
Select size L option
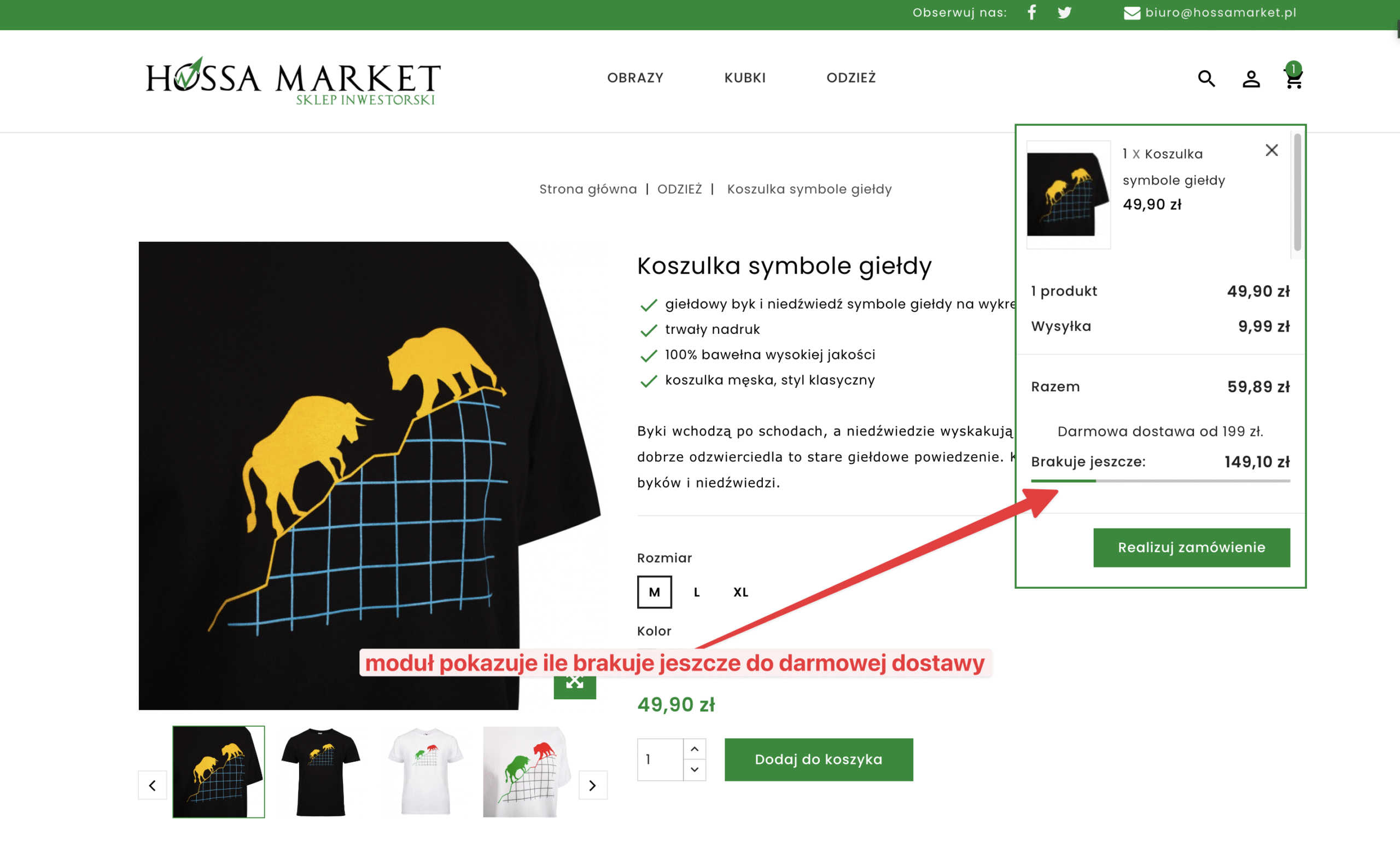coord(697,593)
